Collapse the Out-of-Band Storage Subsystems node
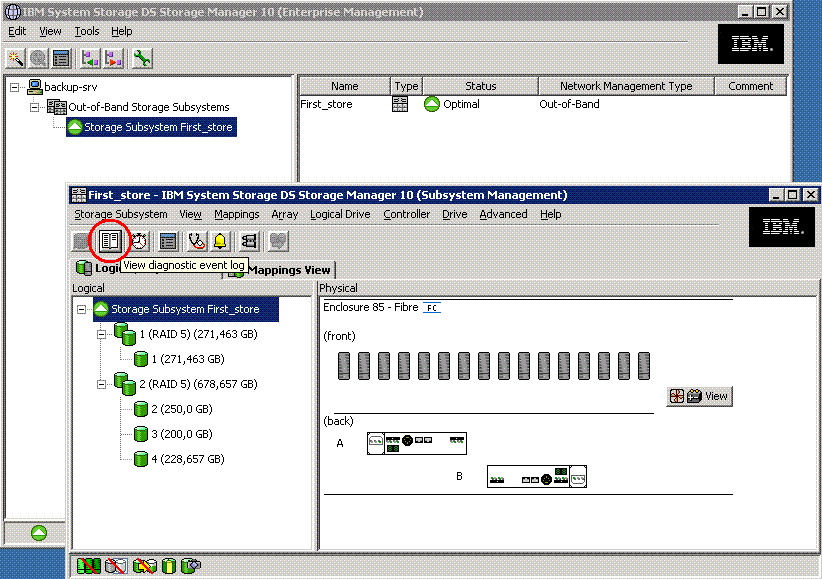Image resolution: width=822 pixels, height=579 pixels. 35,107
